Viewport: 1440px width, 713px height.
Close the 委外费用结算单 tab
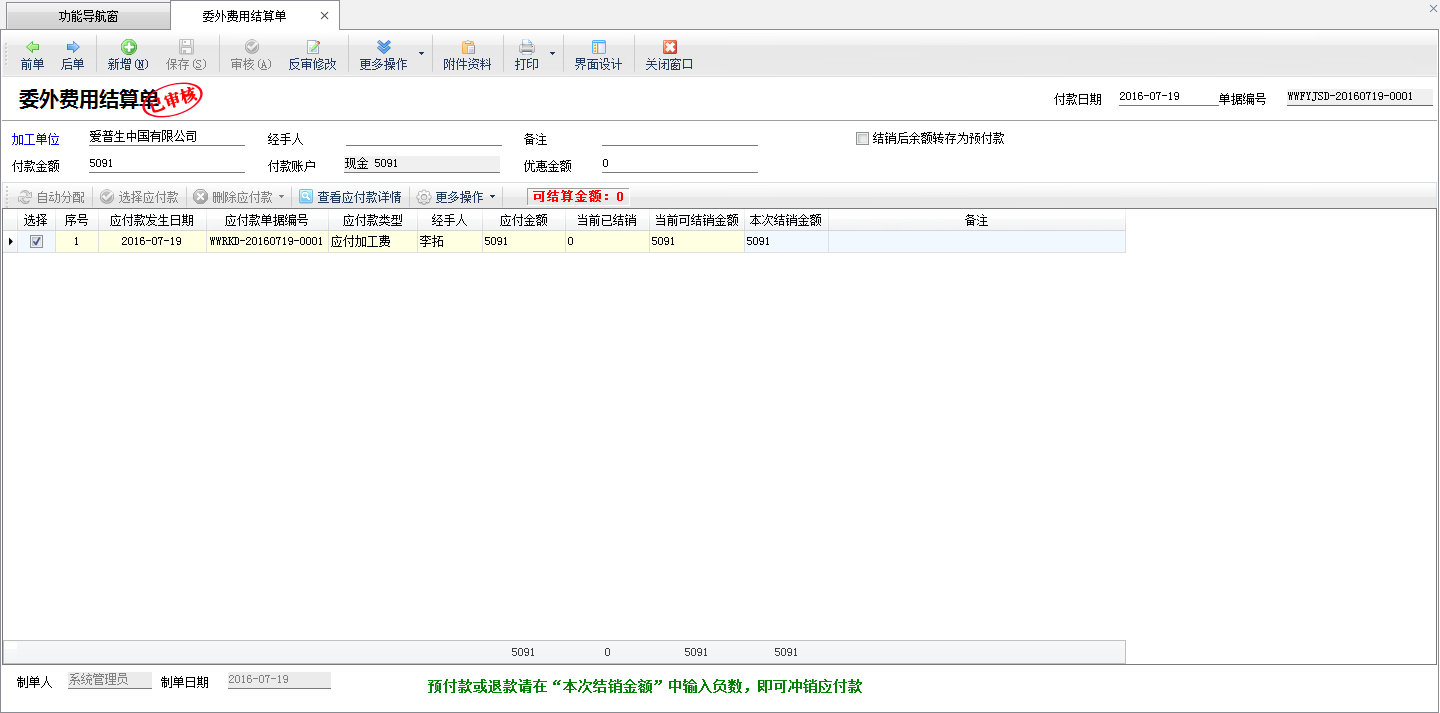(x=324, y=16)
